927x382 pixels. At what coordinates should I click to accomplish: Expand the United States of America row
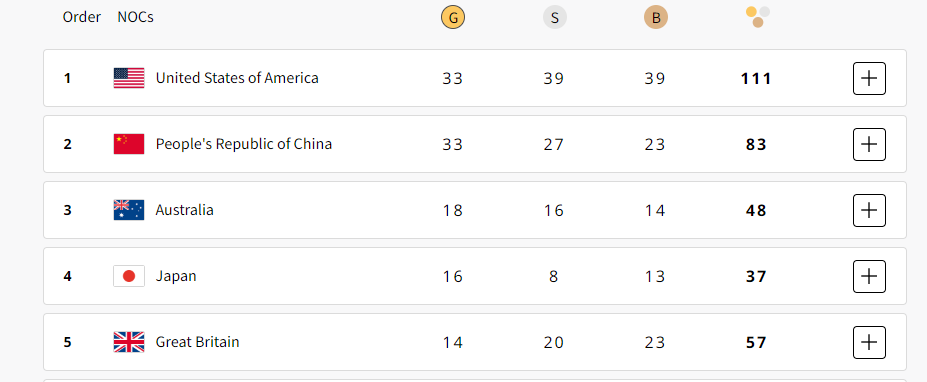tap(869, 78)
